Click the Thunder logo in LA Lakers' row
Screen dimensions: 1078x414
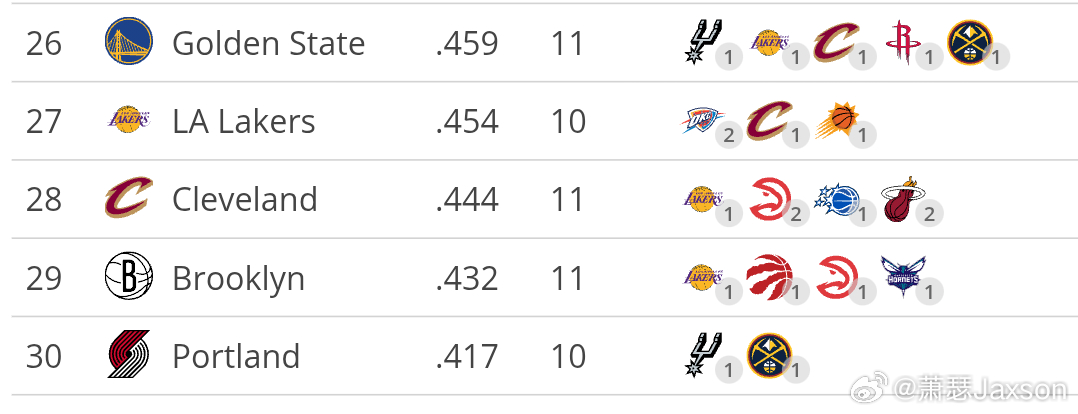point(702,121)
